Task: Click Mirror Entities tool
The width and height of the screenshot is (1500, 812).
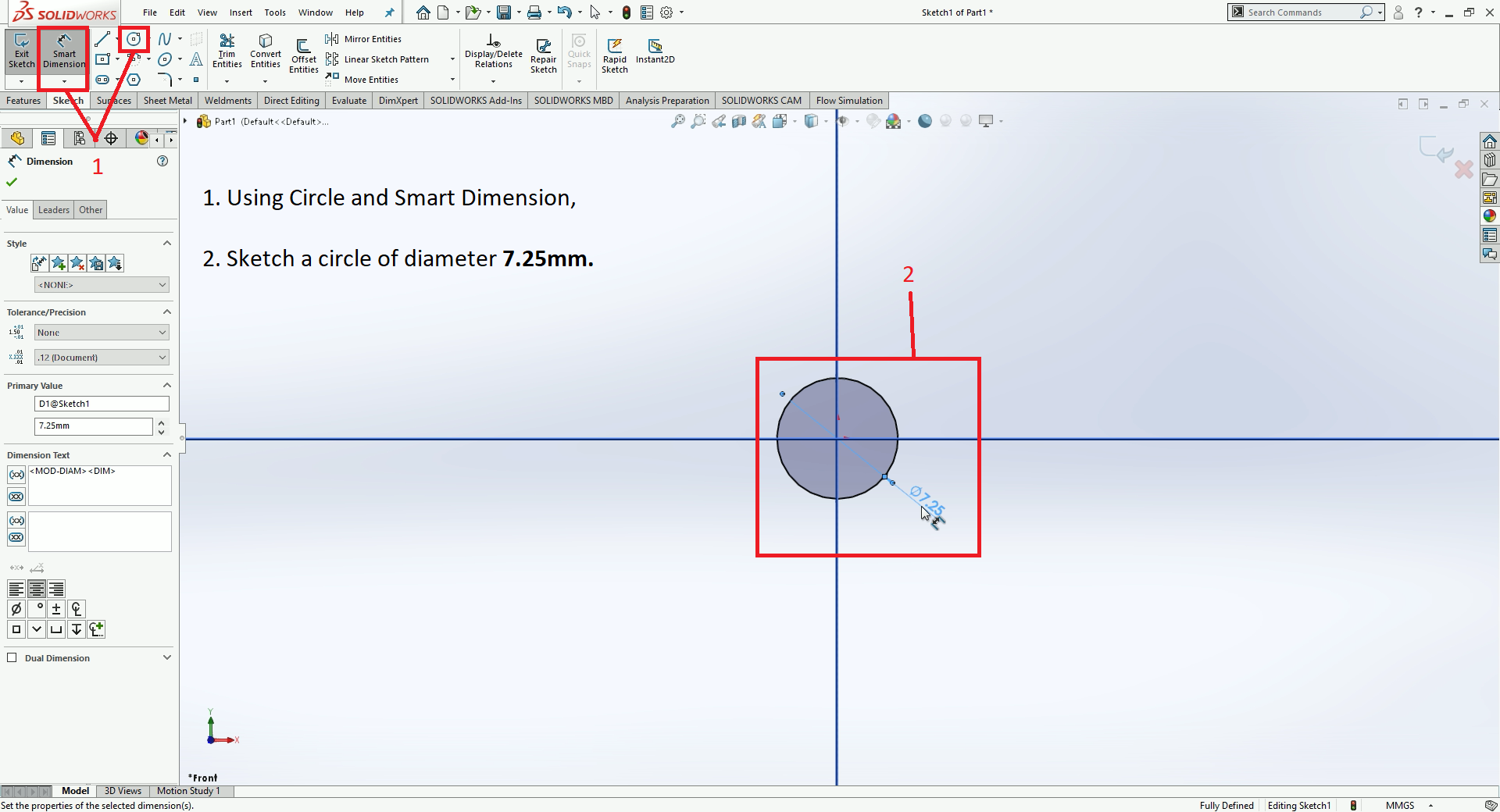Action: [364, 39]
